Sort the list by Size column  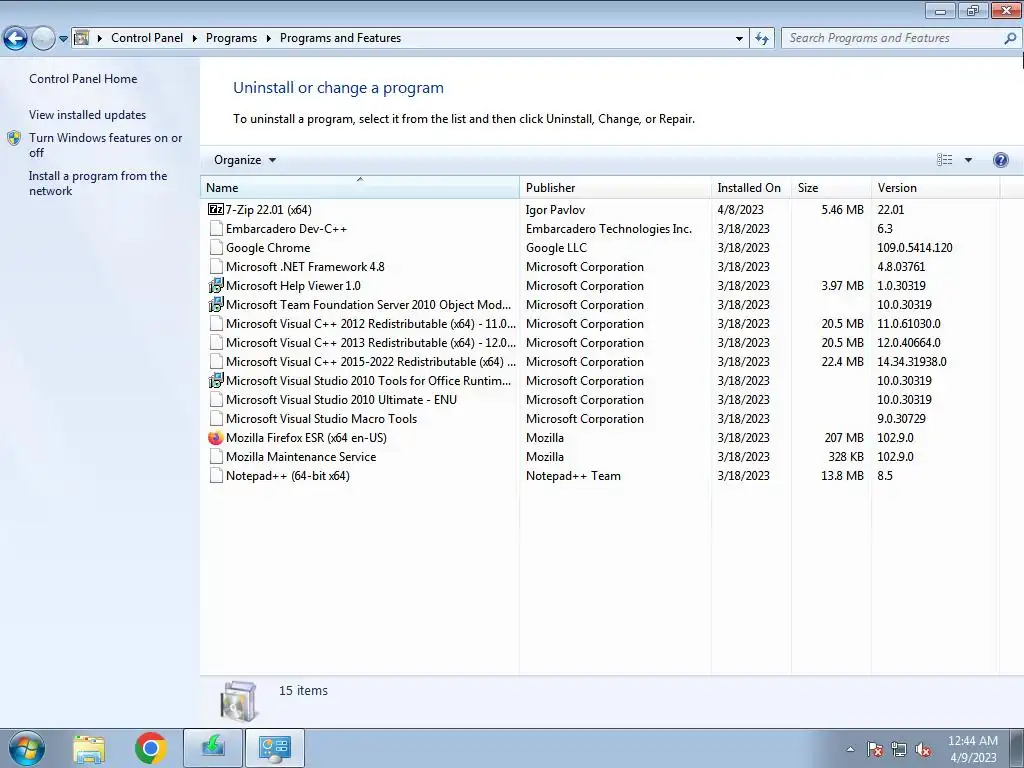tap(831, 187)
